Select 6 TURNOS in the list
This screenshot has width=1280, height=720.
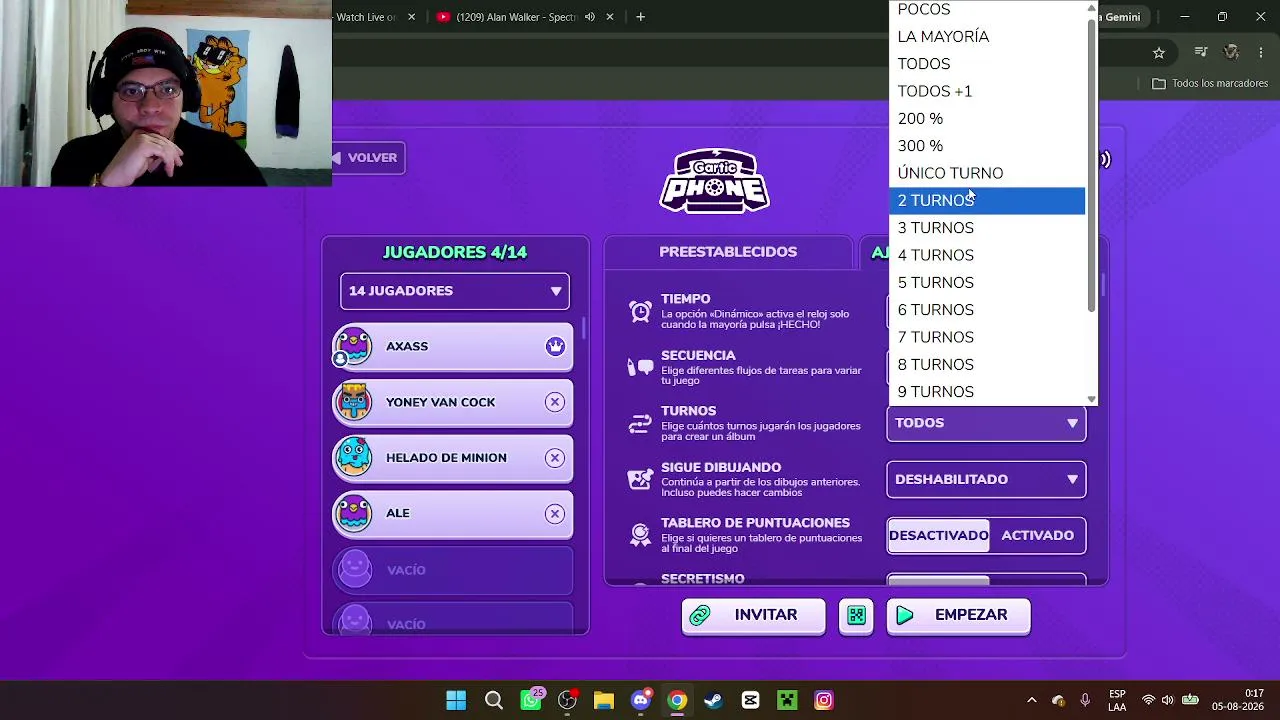987,310
